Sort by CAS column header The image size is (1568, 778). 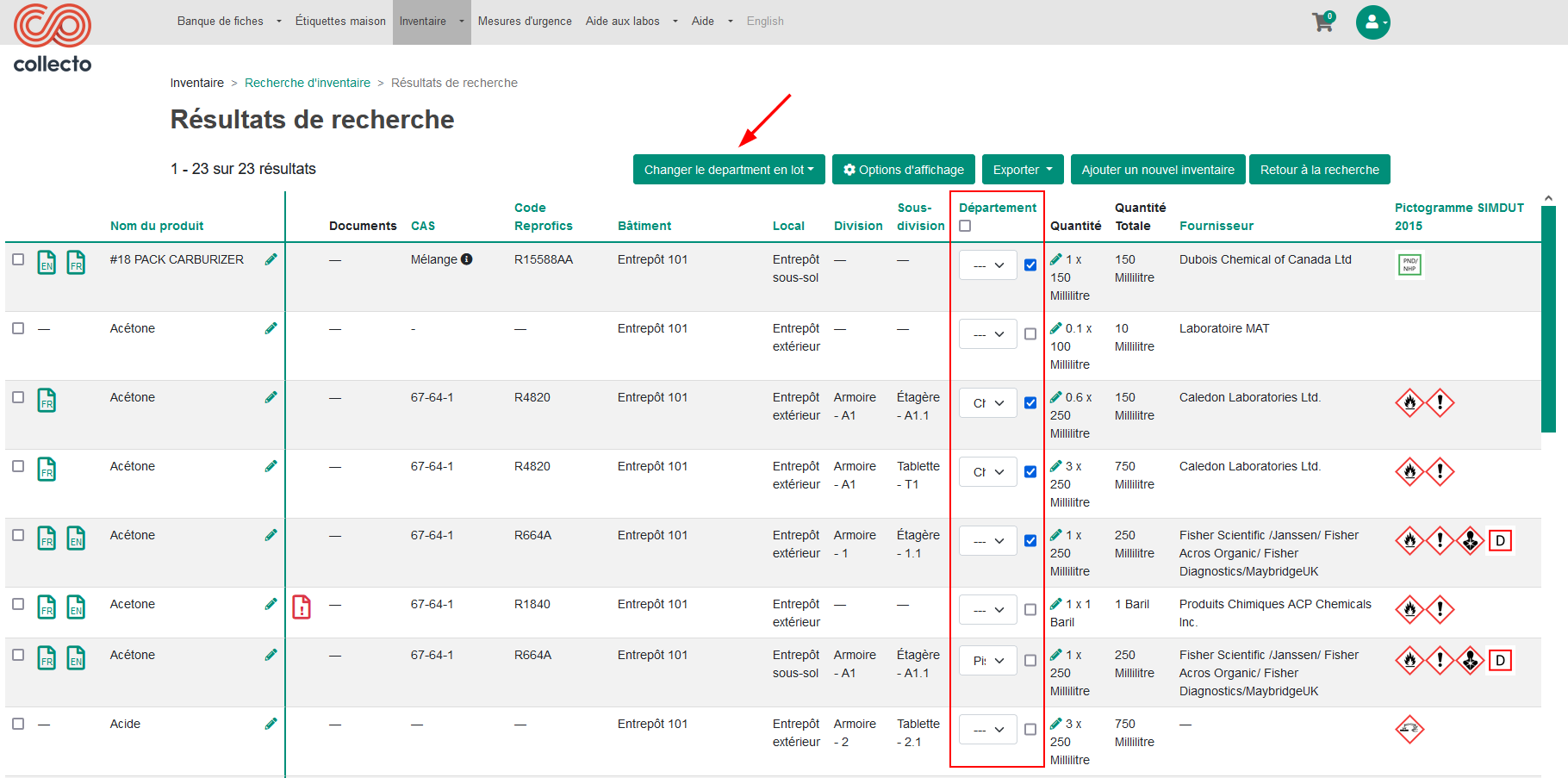coord(423,226)
